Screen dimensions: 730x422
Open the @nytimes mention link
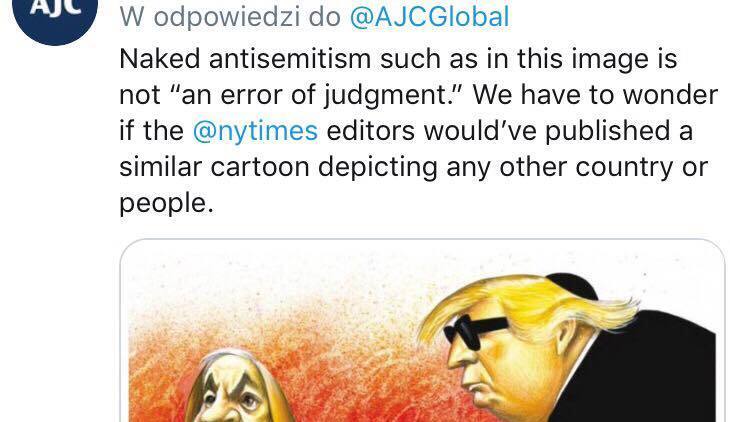(x=255, y=130)
